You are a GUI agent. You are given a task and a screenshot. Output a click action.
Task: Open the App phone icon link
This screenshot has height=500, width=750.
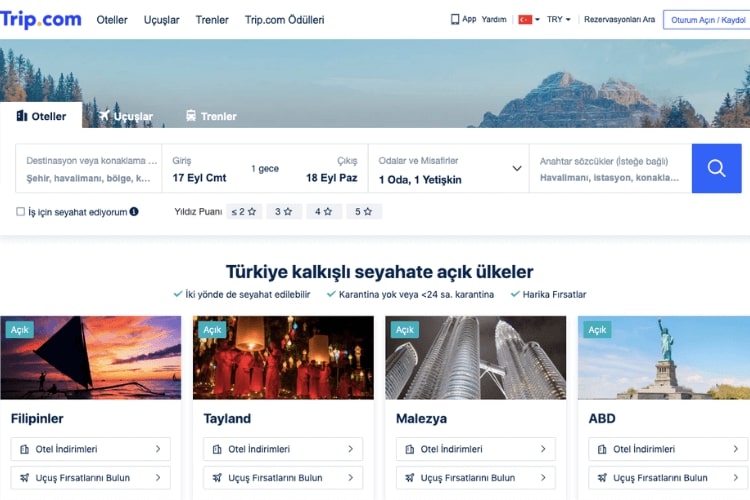tap(454, 19)
